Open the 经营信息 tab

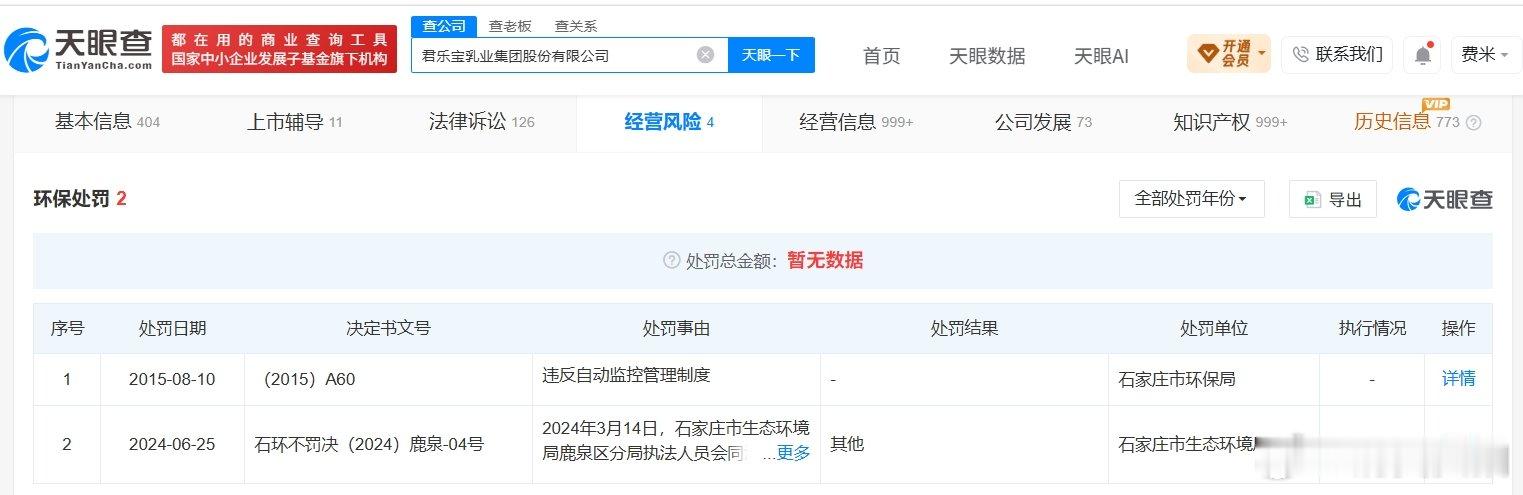click(x=856, y=122)
